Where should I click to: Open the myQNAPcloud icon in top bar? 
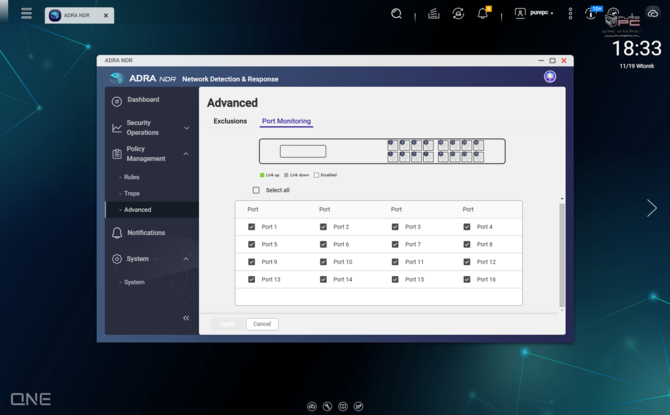(x=653, y=14)
